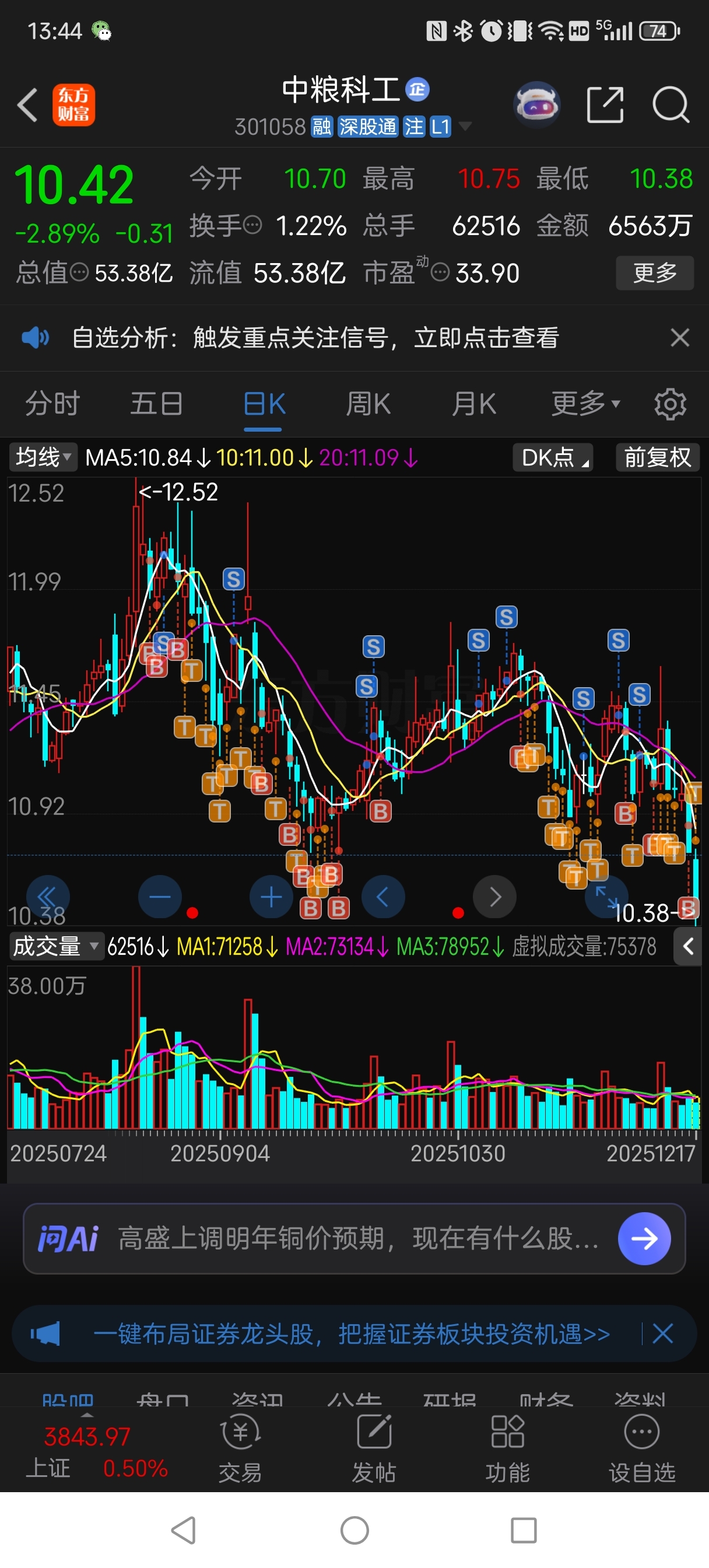Tap the 10.42 current price
The height and width of the screenshot is (1568, 709).
coord(73,185)
